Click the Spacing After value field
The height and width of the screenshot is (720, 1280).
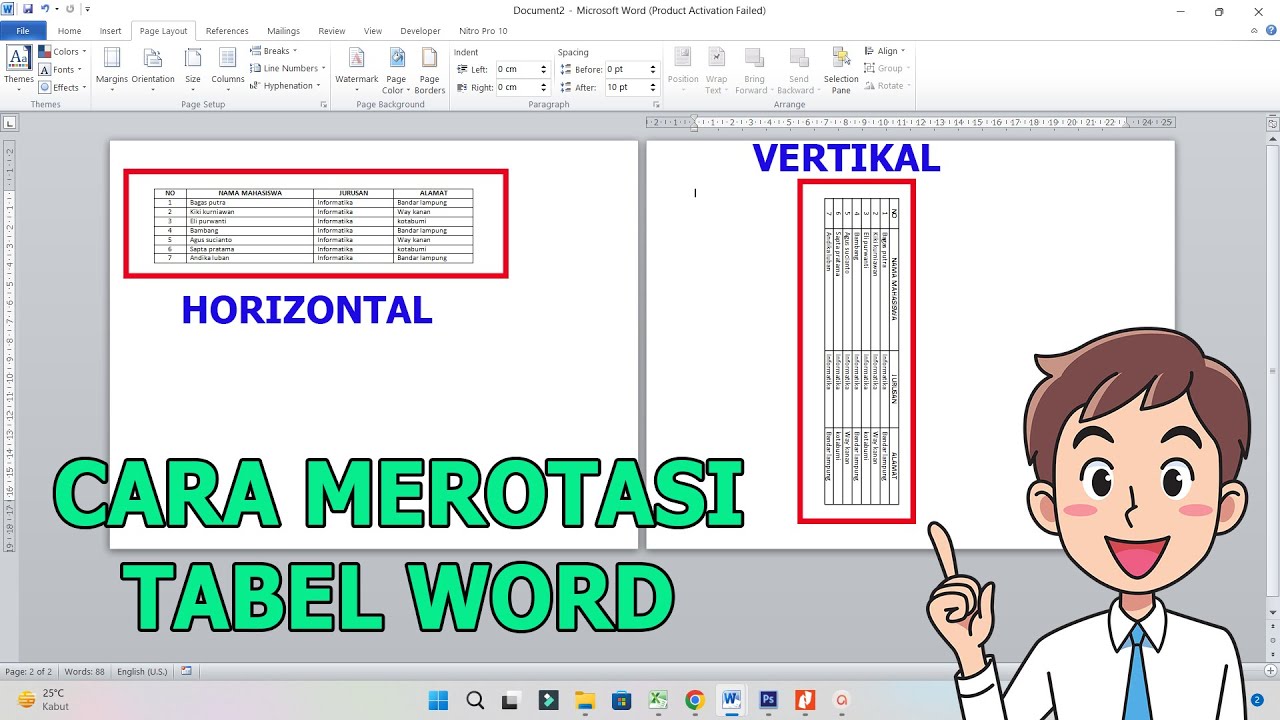pyautogui.click(x=626, y=87)
